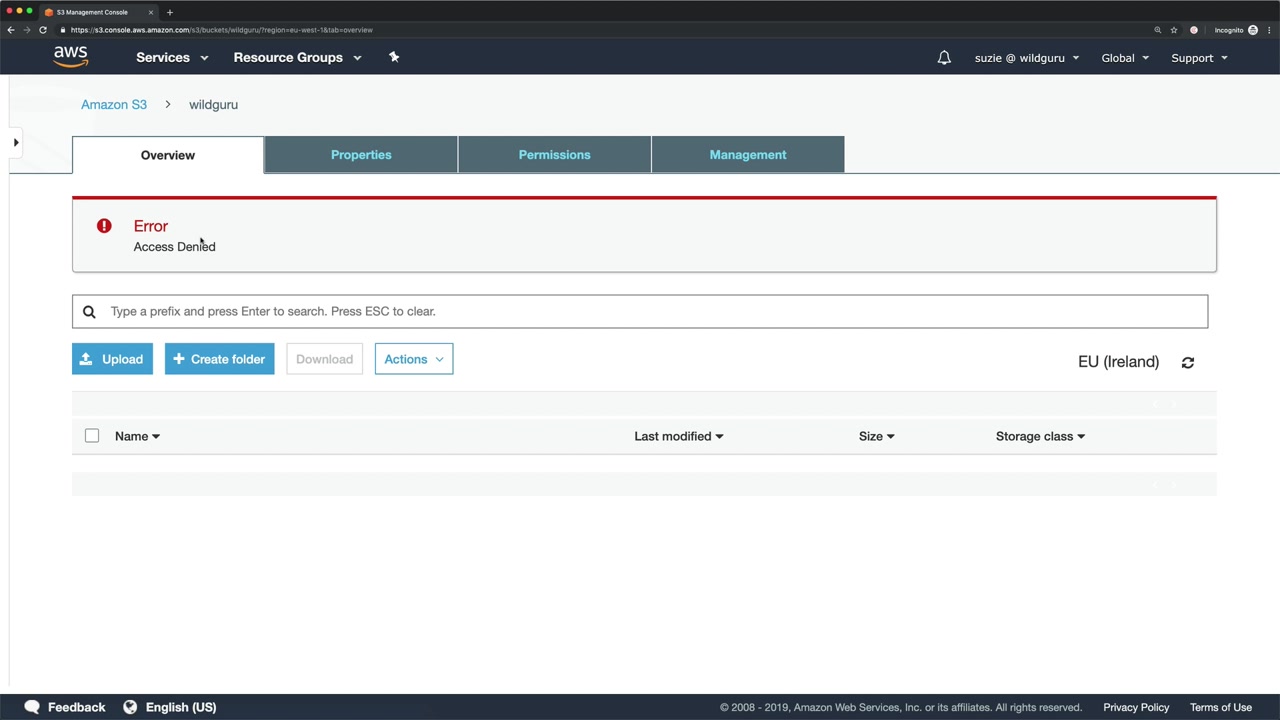
Task: Expand the Support menu
Action: pyautogui.click(x=1199, y=58)
